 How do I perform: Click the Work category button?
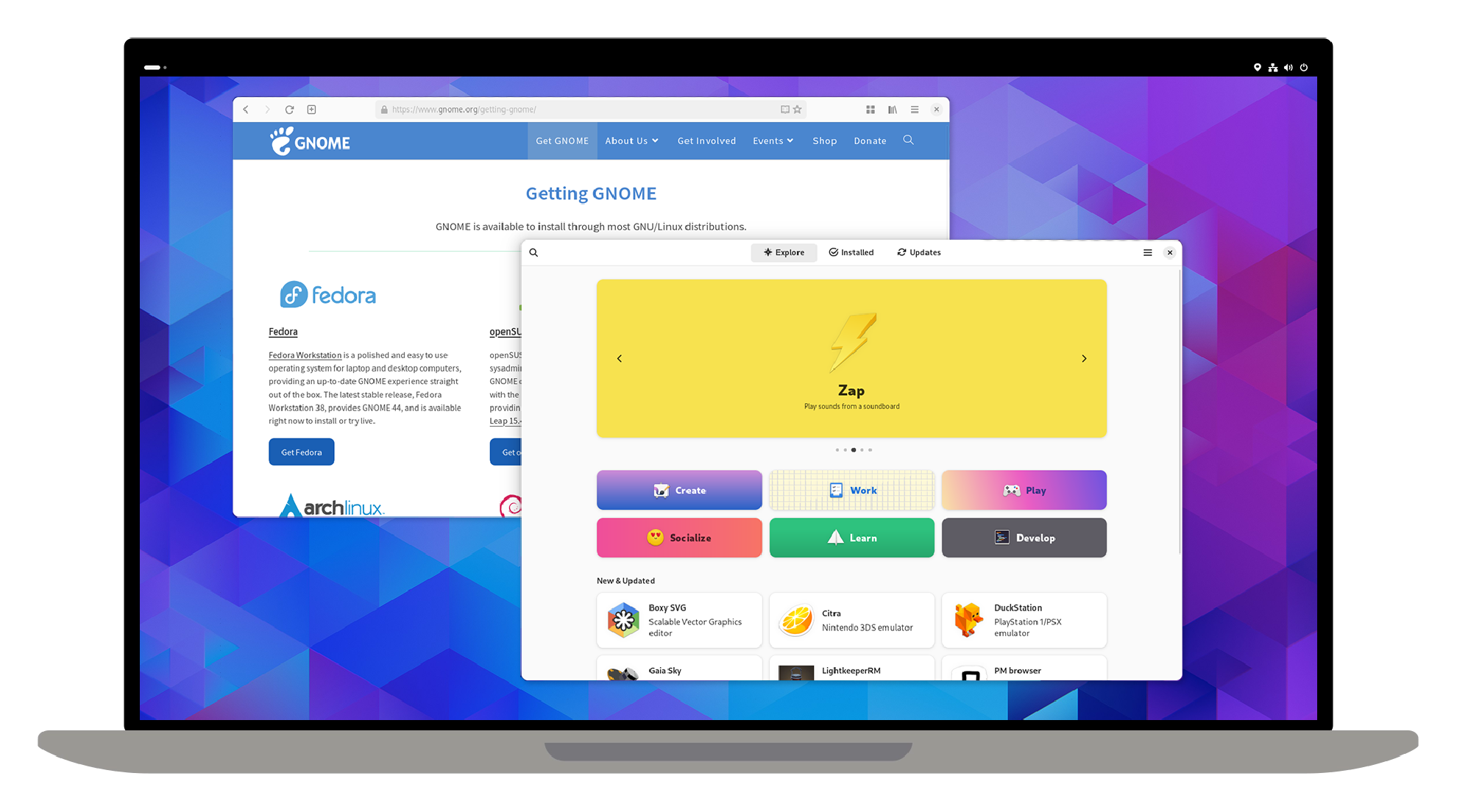[x=851, y=490]
